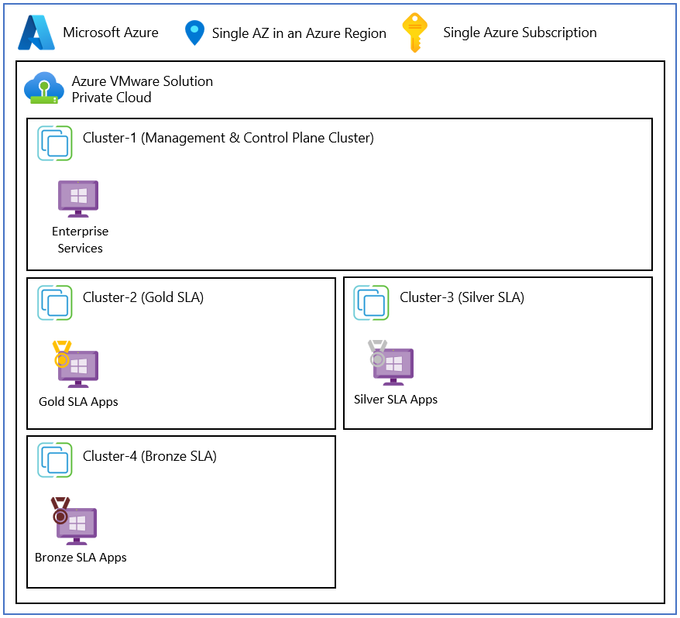This screenshot has width=680, height=618.
Task: Select the Bronze SLA Apps VM icon
Action: (x=74, y=521)
